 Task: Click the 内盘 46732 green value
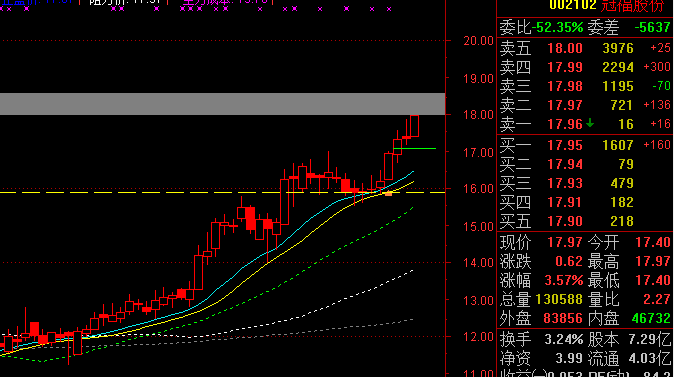point(651,319)
